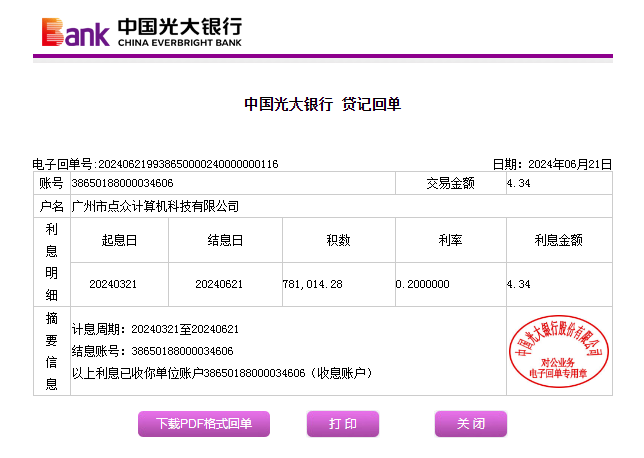
Task: Click the red electronic receipt stamp
Action: pyautogui.click(x=559, y=351)
